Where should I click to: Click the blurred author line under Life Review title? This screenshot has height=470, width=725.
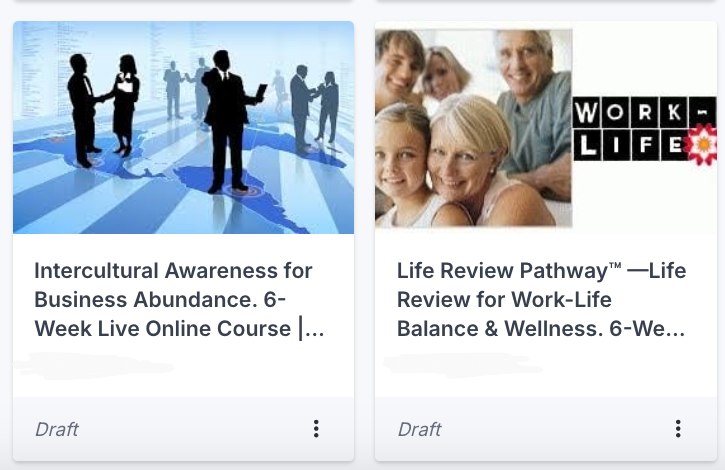point(462,365)
